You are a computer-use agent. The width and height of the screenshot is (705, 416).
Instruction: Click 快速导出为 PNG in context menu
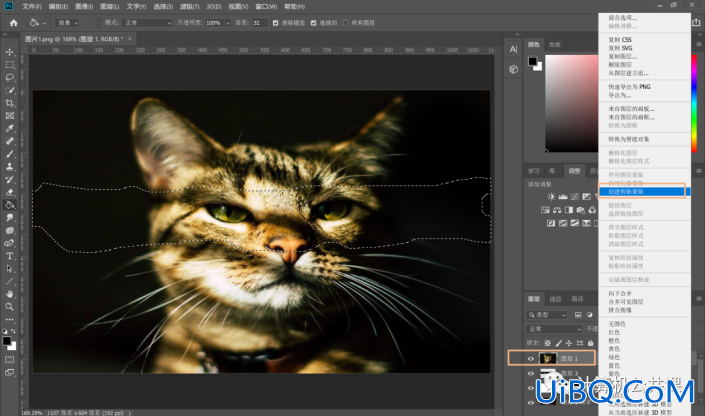644,87
